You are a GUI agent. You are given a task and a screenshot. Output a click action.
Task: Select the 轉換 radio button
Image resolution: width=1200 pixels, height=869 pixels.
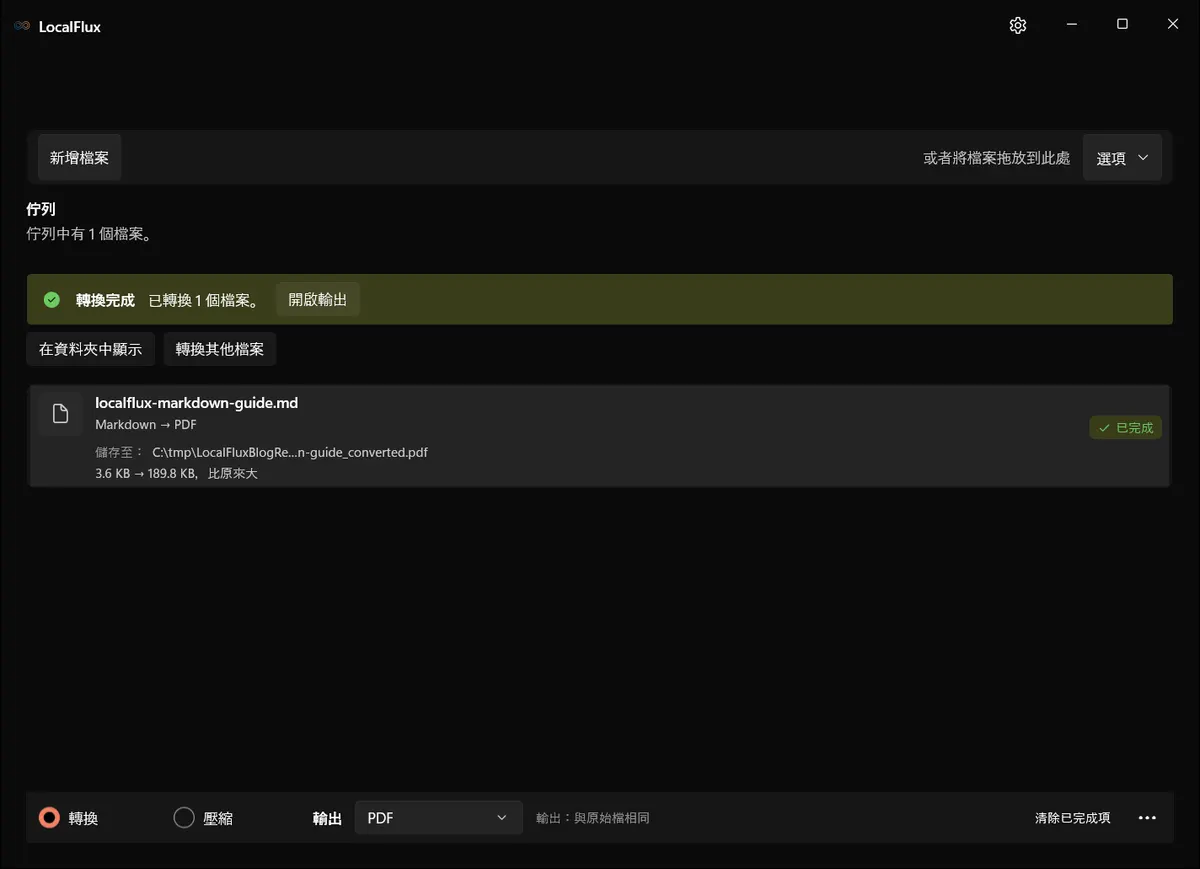click(49, 818)
